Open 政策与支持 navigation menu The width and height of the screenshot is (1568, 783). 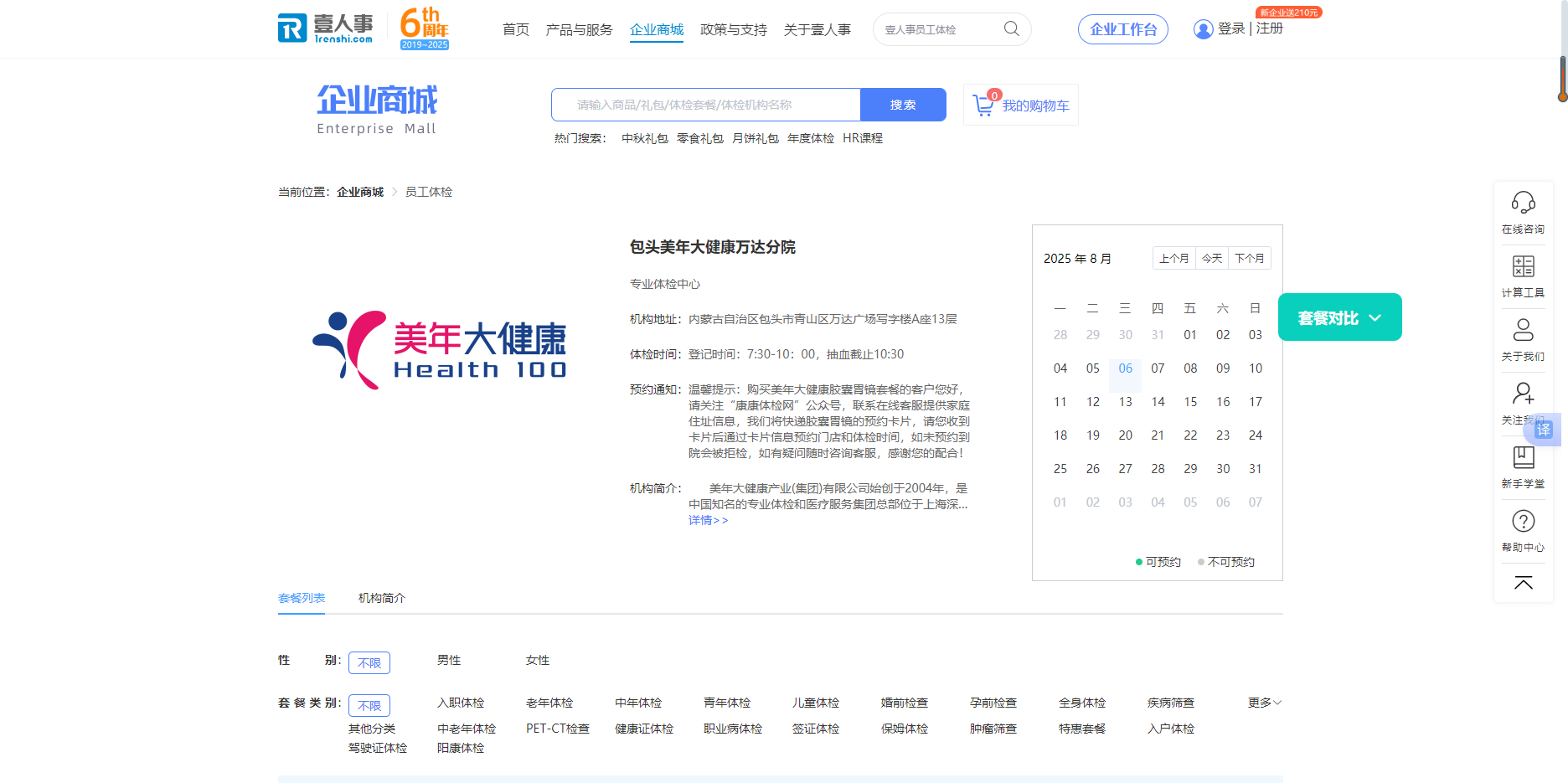coord(734,30)
